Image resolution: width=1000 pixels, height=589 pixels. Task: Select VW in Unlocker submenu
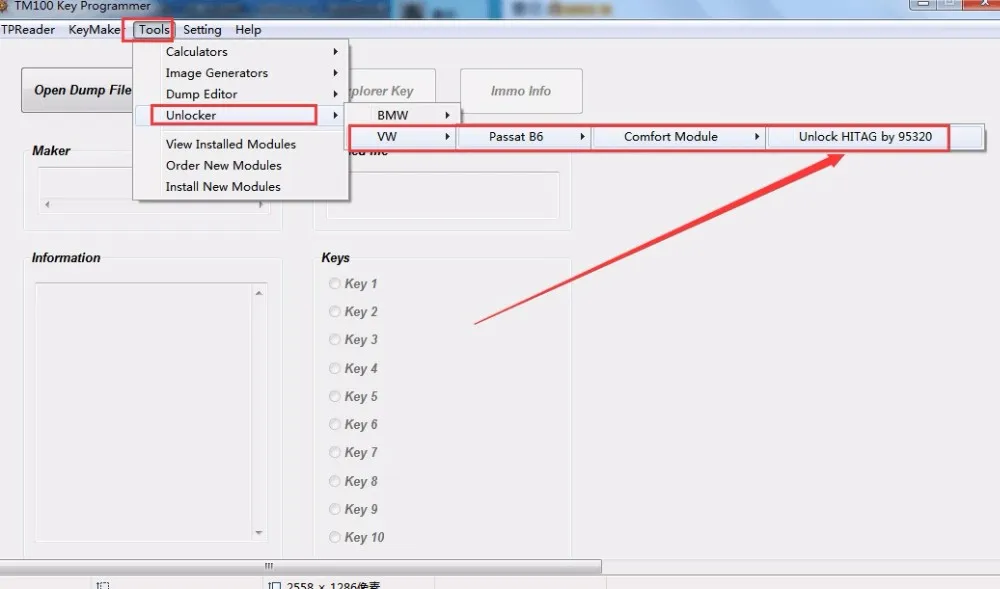(402, 136)
